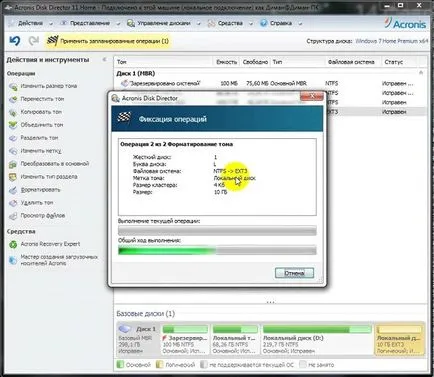This screenshot has height=377, width=434.
Task: Click the volume list scroll up arrow
Action: click(x=421, y=73)
